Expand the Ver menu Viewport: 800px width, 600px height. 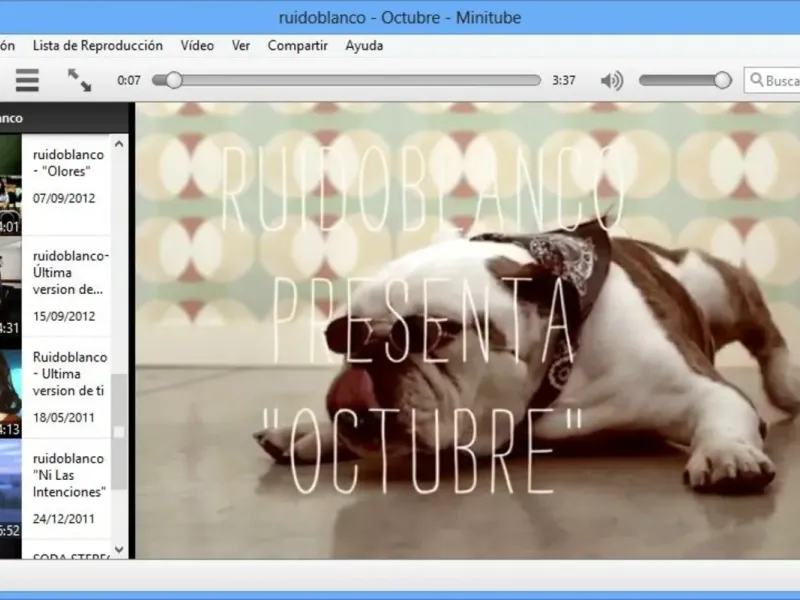pos(241,45)
